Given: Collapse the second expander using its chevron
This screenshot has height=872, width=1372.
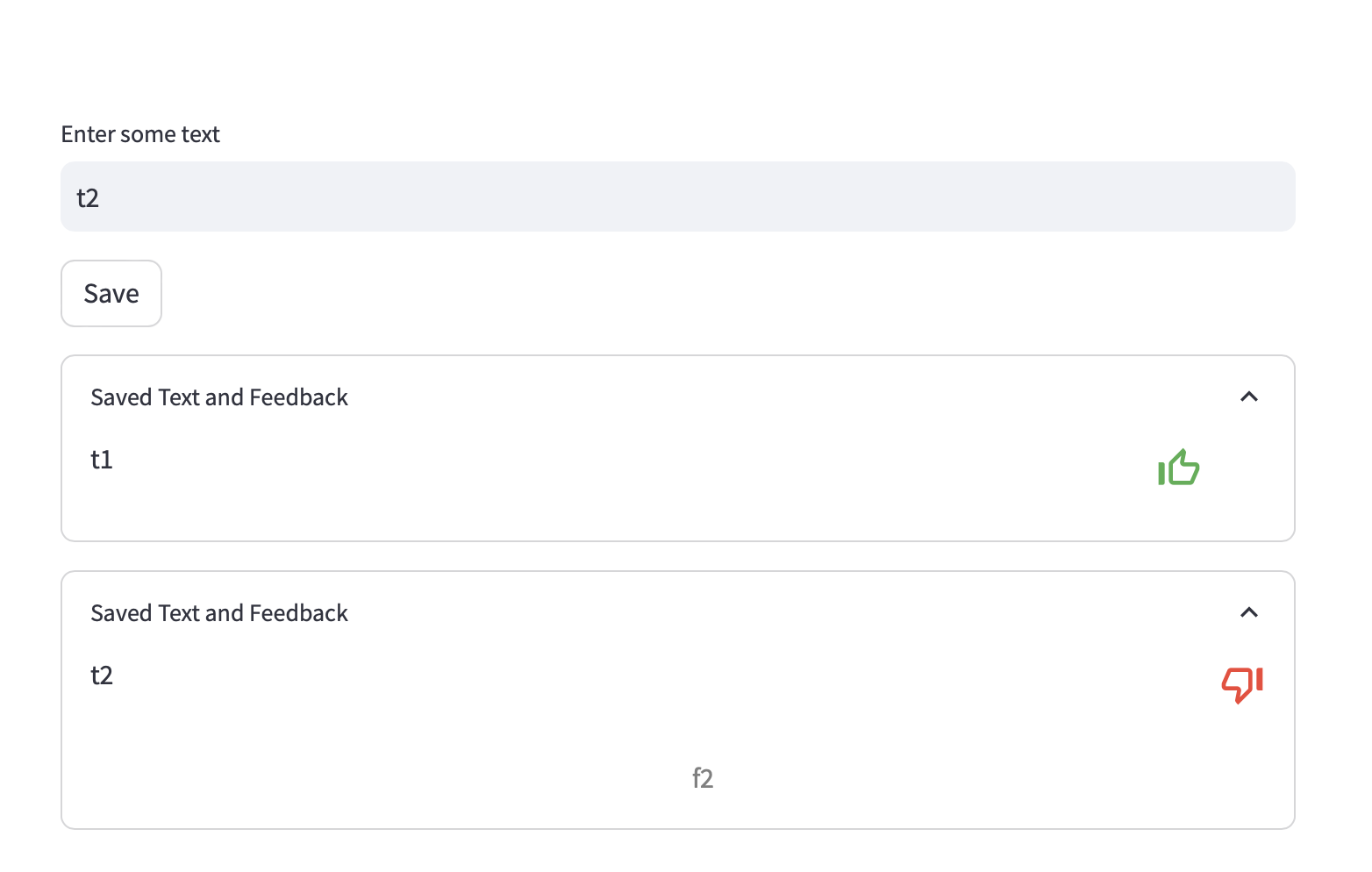Looking at the screenshot, I should (1249, 612).
